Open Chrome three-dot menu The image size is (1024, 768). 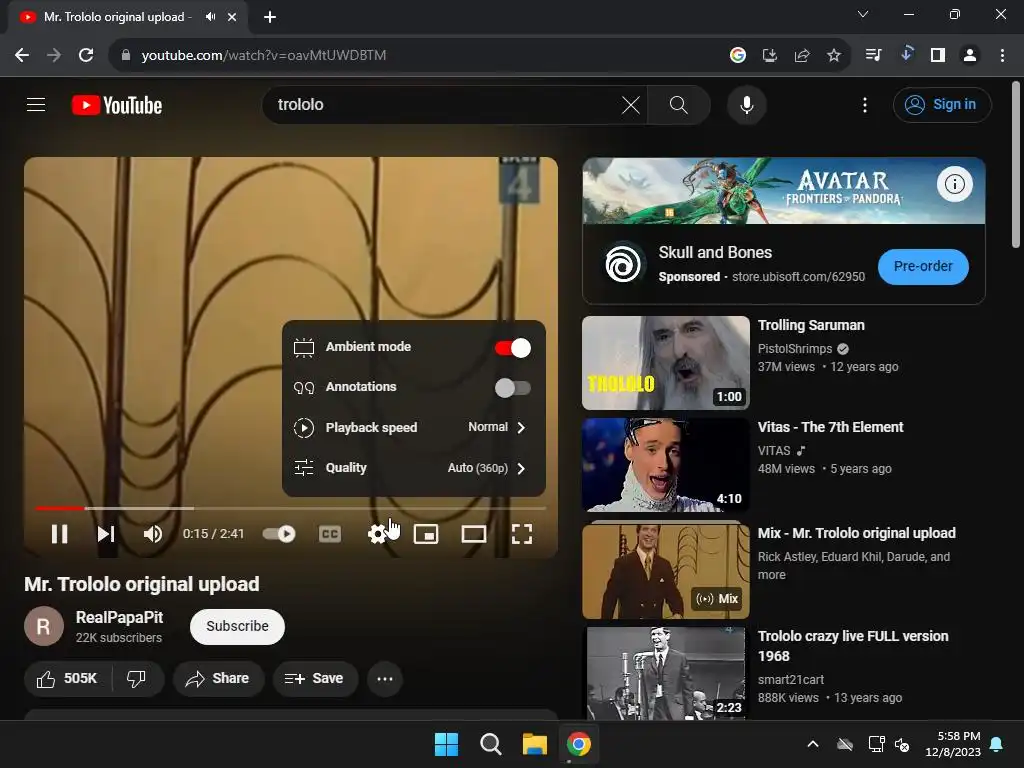point(1002,56)
